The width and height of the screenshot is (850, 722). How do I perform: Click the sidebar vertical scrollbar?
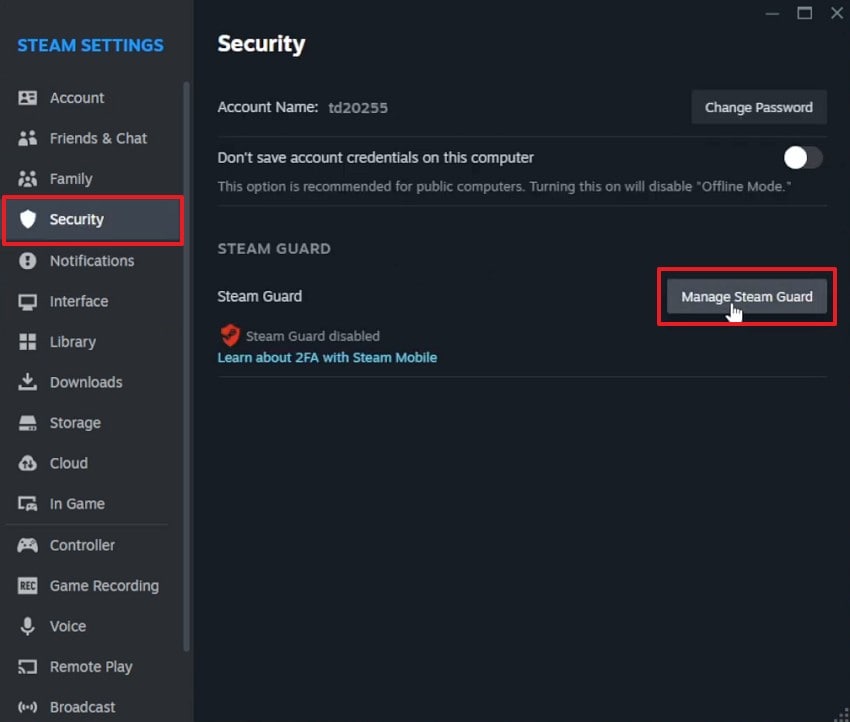pos(186,366)
